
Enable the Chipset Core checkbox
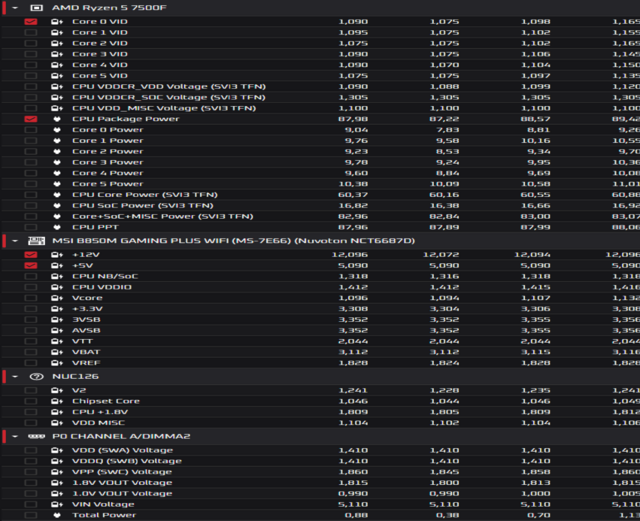[x=31, y=401]
